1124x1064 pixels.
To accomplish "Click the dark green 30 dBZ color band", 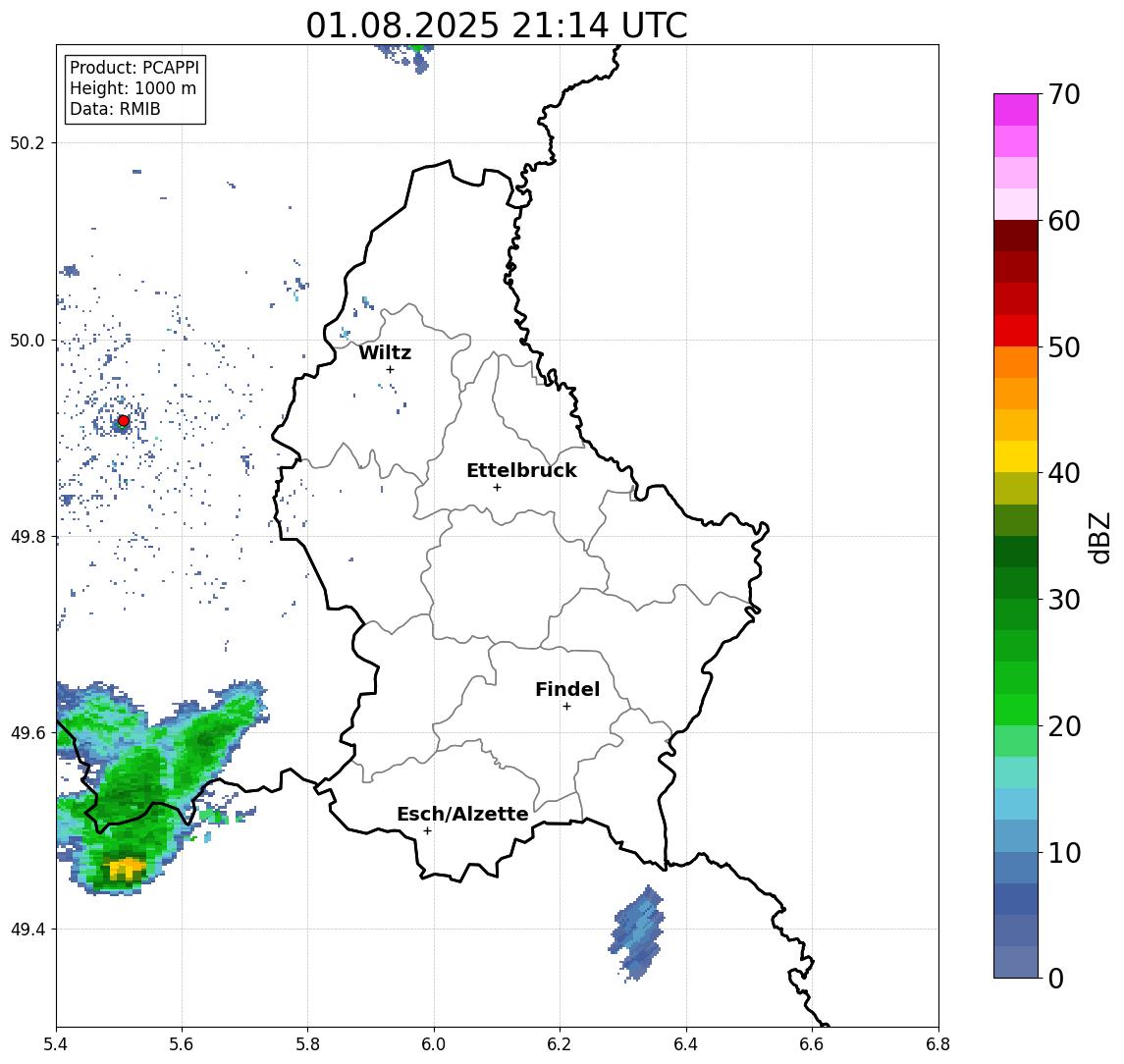I will click(x=1016, y=584).
